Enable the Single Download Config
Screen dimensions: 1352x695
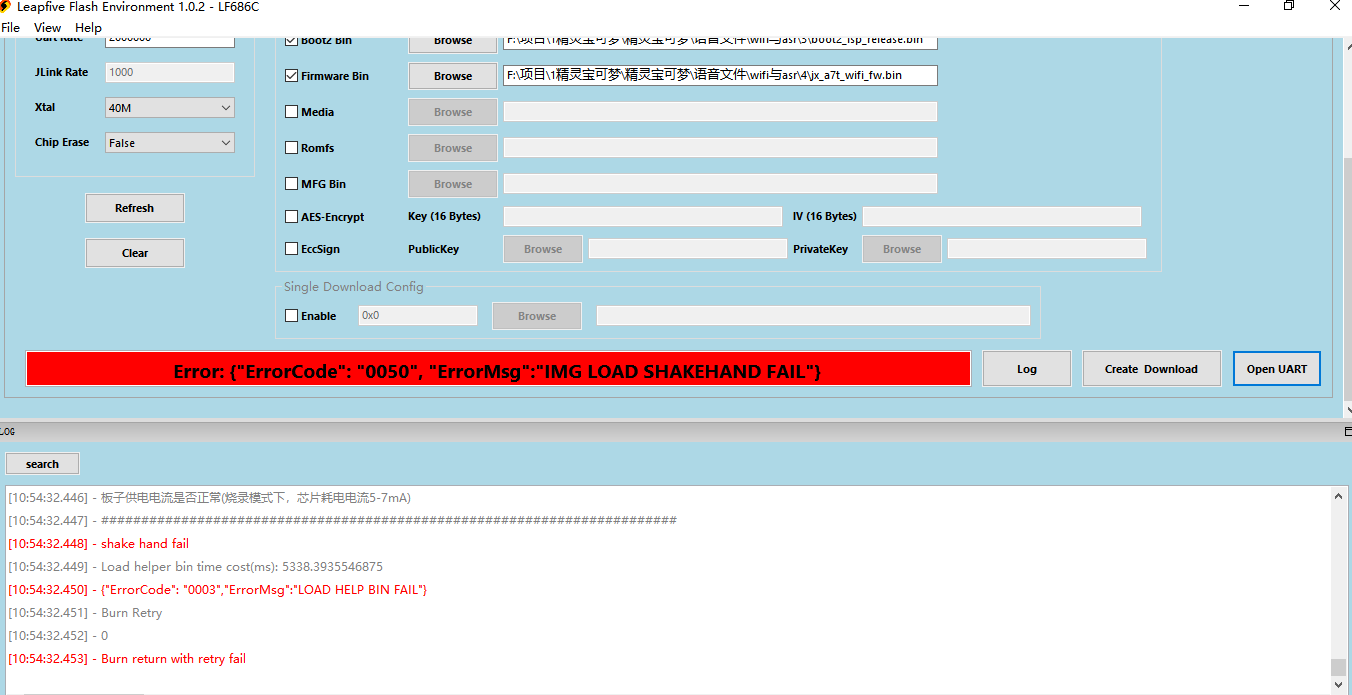(x=291, y=315)
